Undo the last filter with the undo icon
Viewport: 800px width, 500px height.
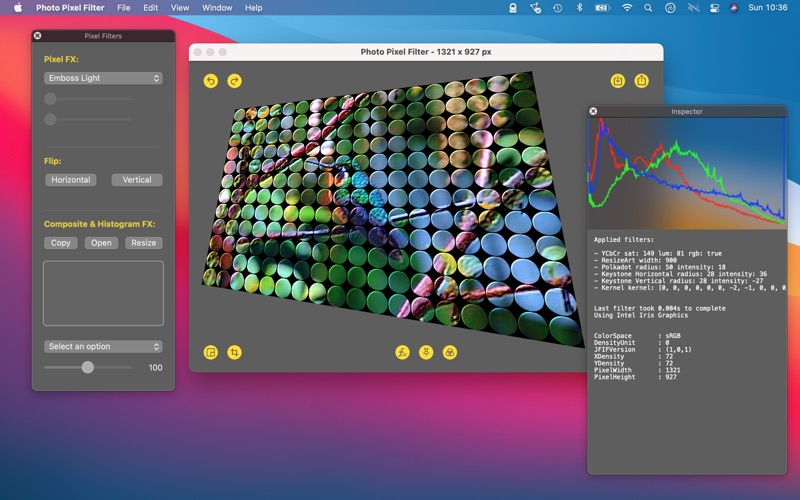click(211, 81)
